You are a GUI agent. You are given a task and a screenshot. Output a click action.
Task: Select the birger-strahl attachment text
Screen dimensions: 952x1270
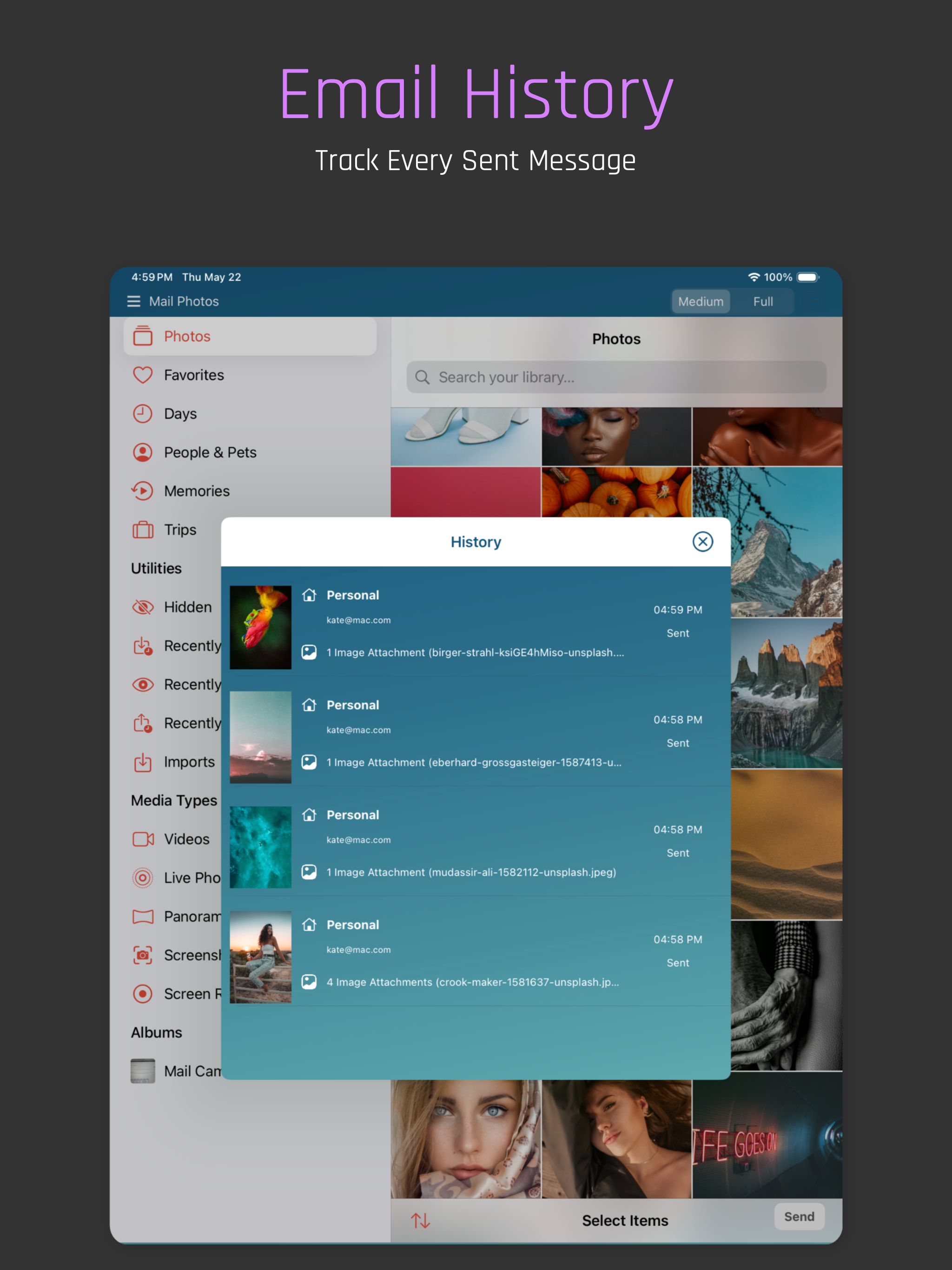point(476,652)
